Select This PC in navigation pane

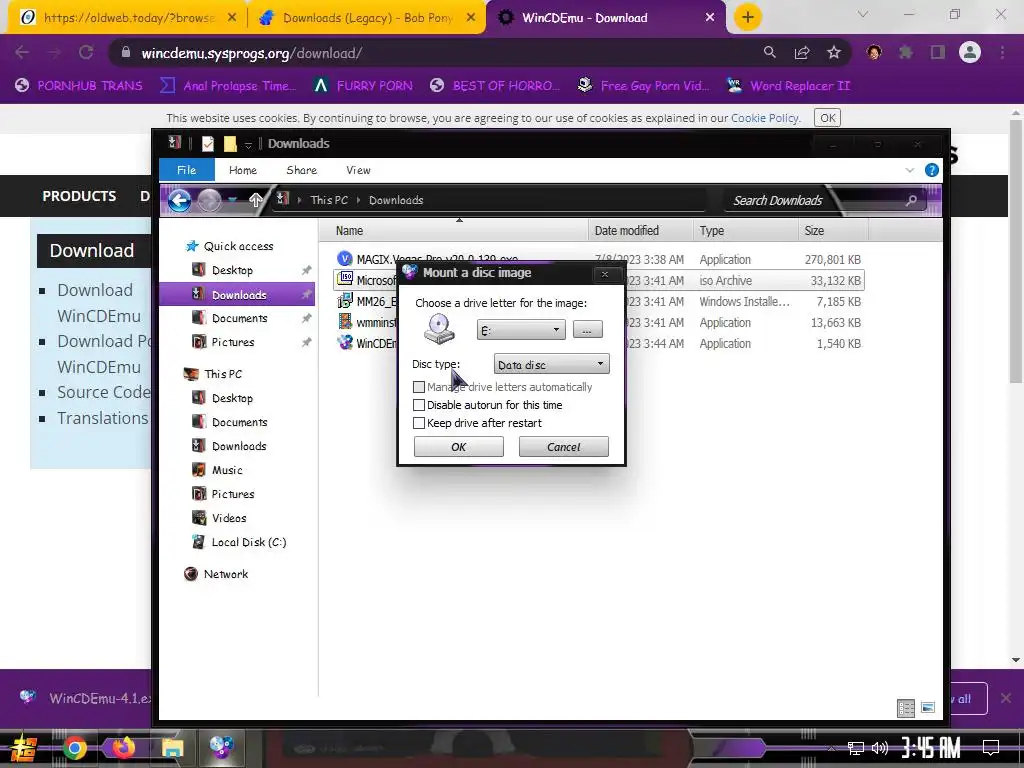point(222,374)
